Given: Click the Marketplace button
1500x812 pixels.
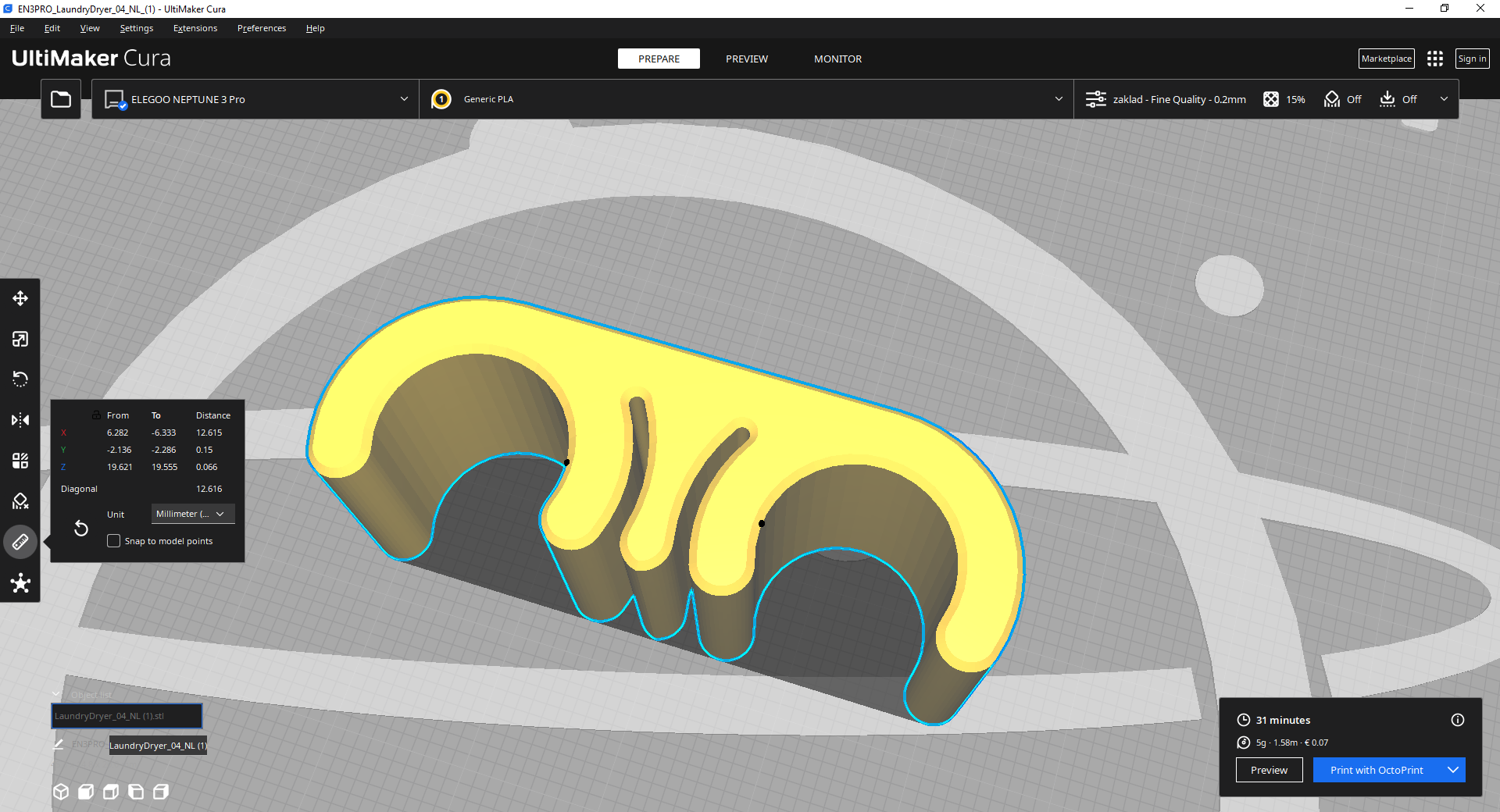Looking at the screenshot, I should 1387,59.
